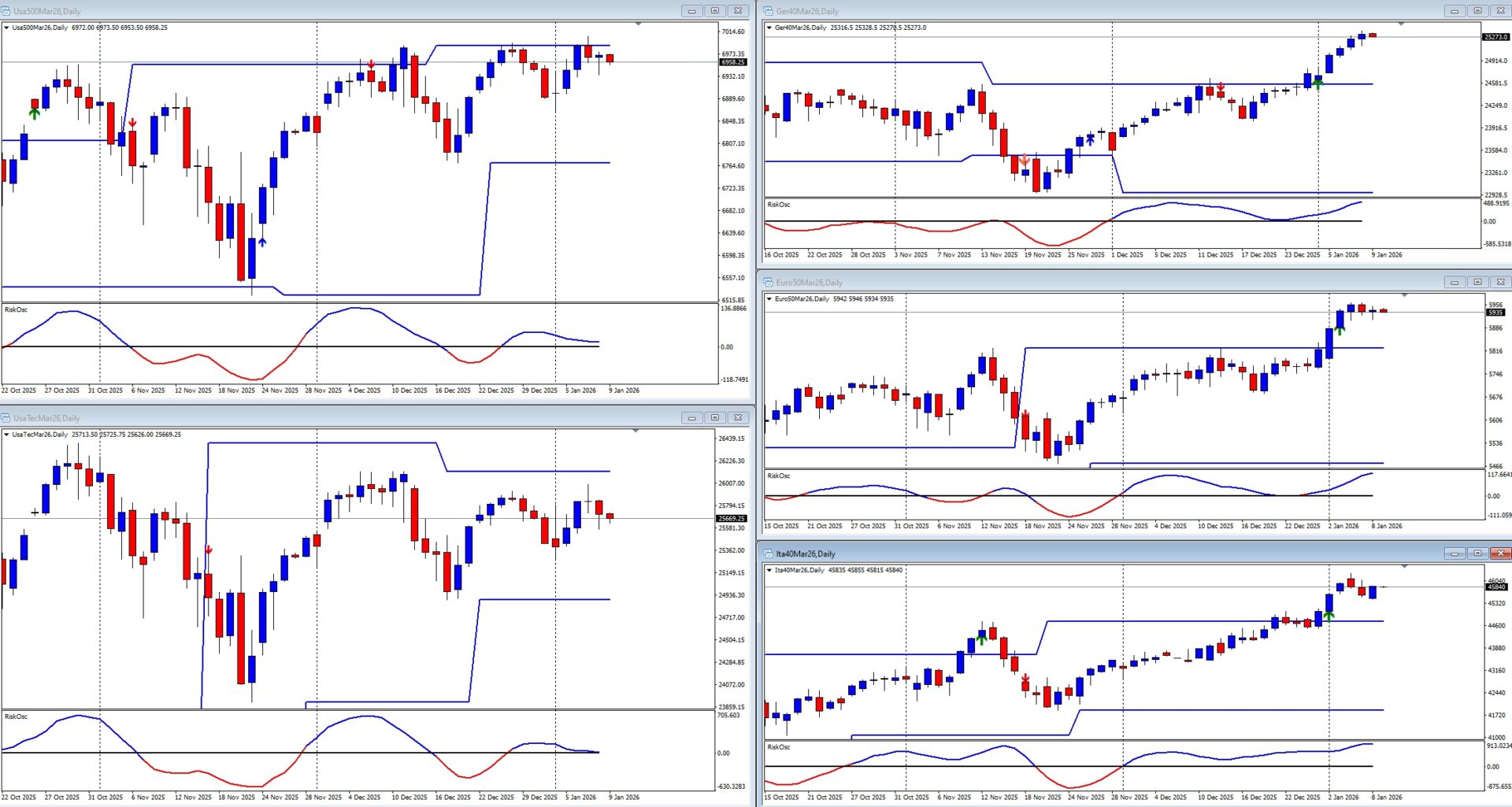The image size is (1512, 807).
Task: Maximize the Euro50Mar26 chart window
Action: [1477, 283]
